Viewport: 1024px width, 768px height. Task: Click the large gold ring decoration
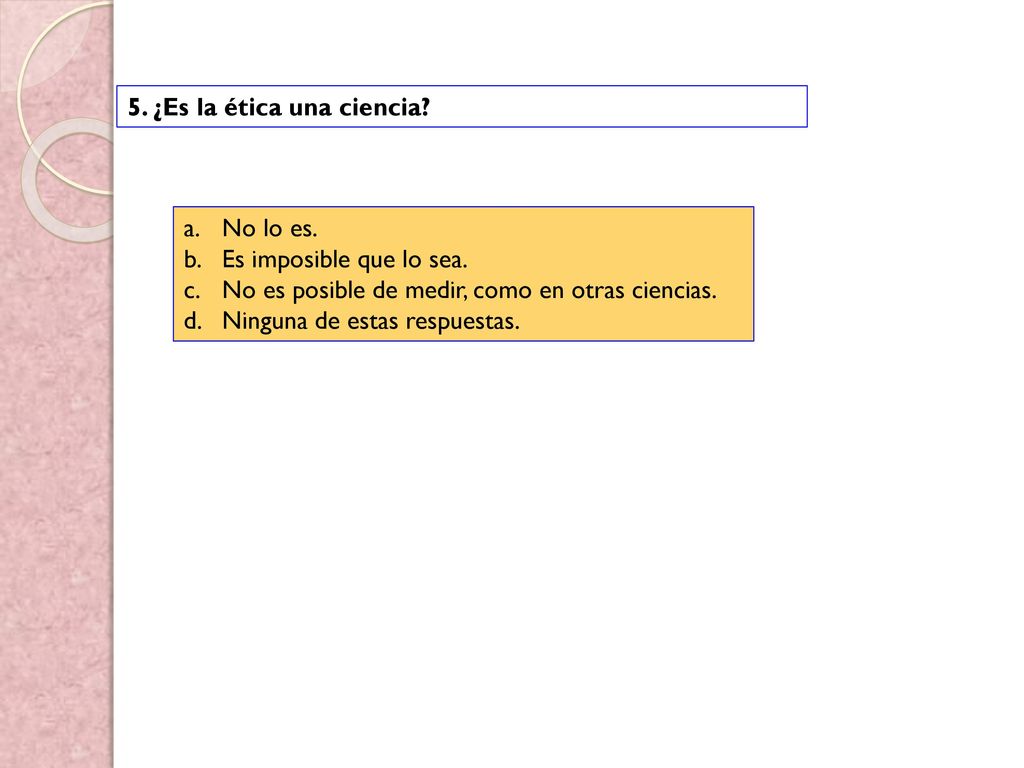(65, 98)
